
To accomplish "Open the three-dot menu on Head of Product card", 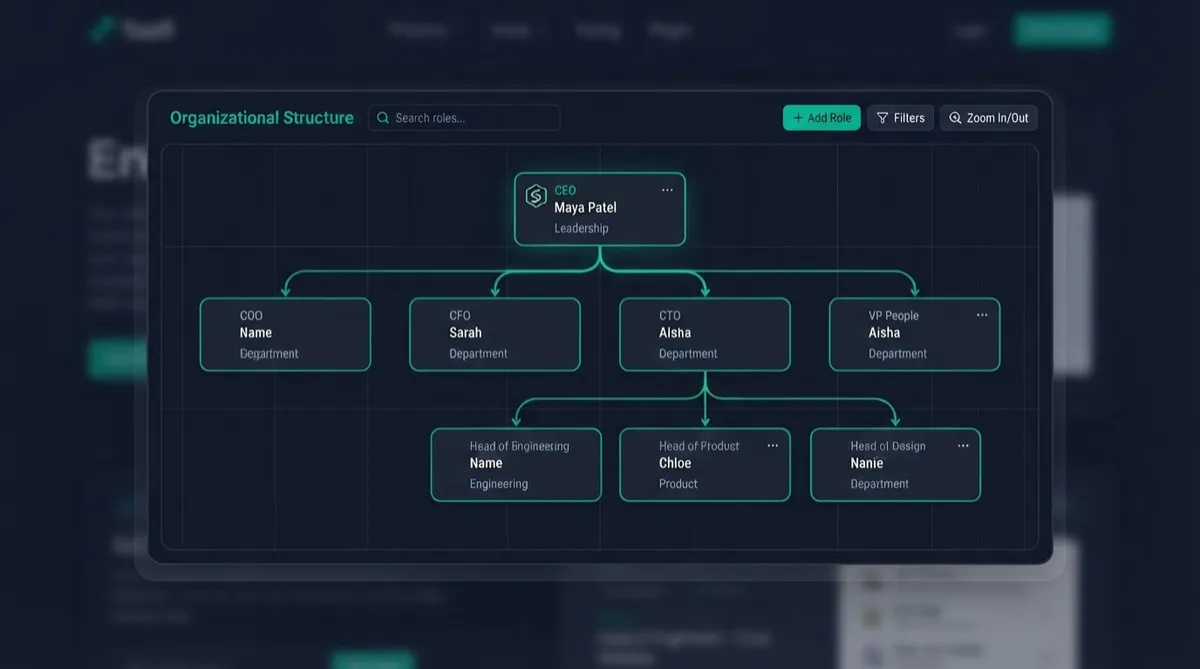I will [x=772, y=446].
